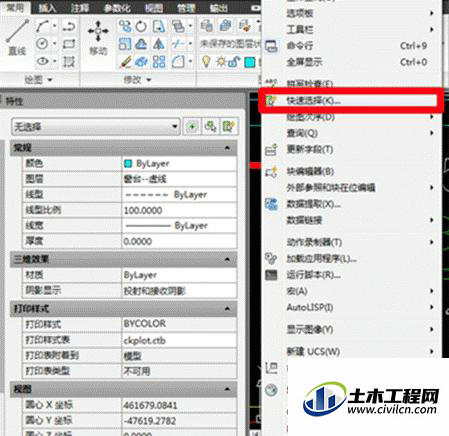Open Trim tool dropdown arrow

pos(190,44)
